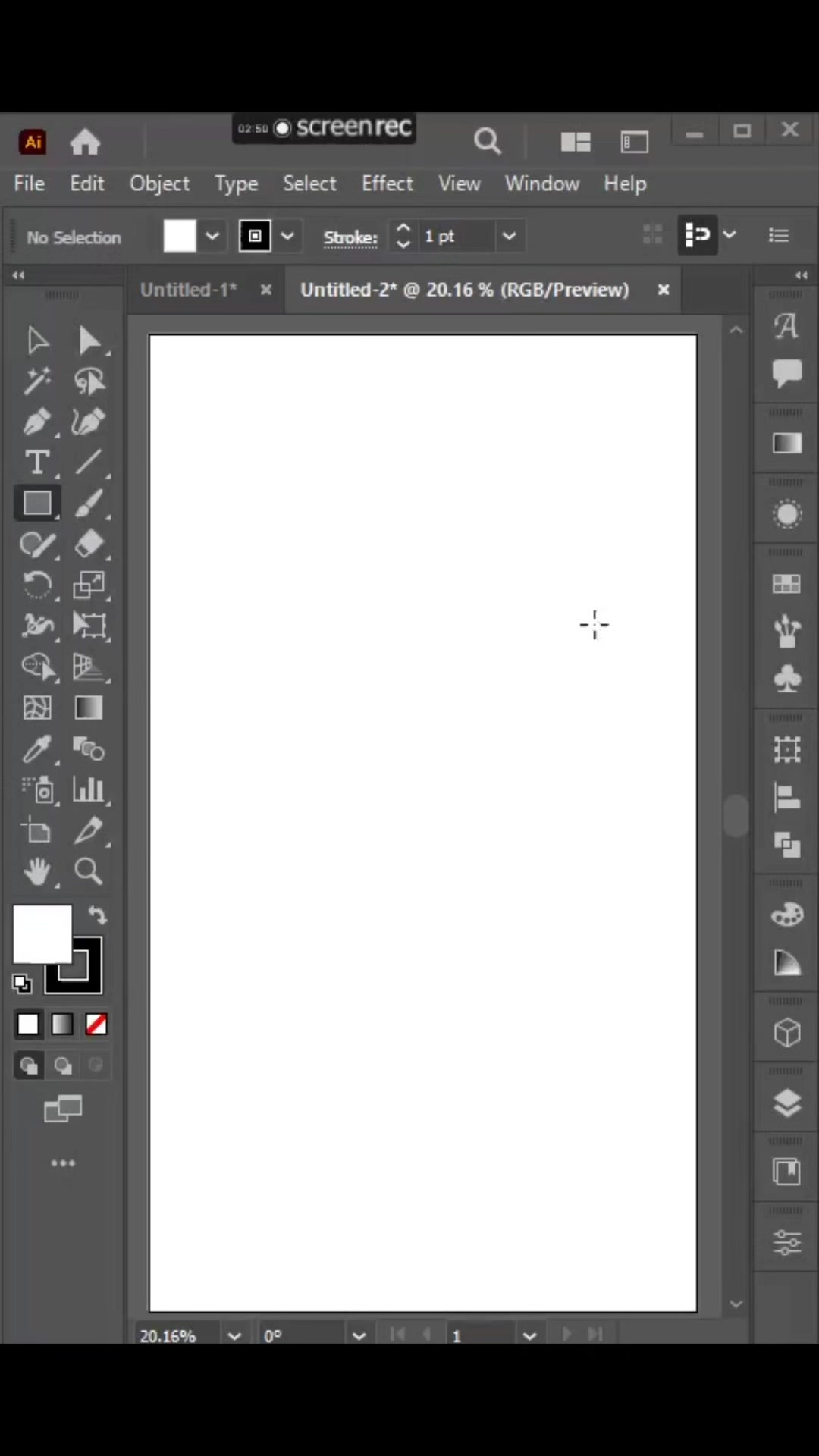This screenshot has width=819, height=1456.
Task: Open rotate view angle dropdown
Action: [359, 1335]
